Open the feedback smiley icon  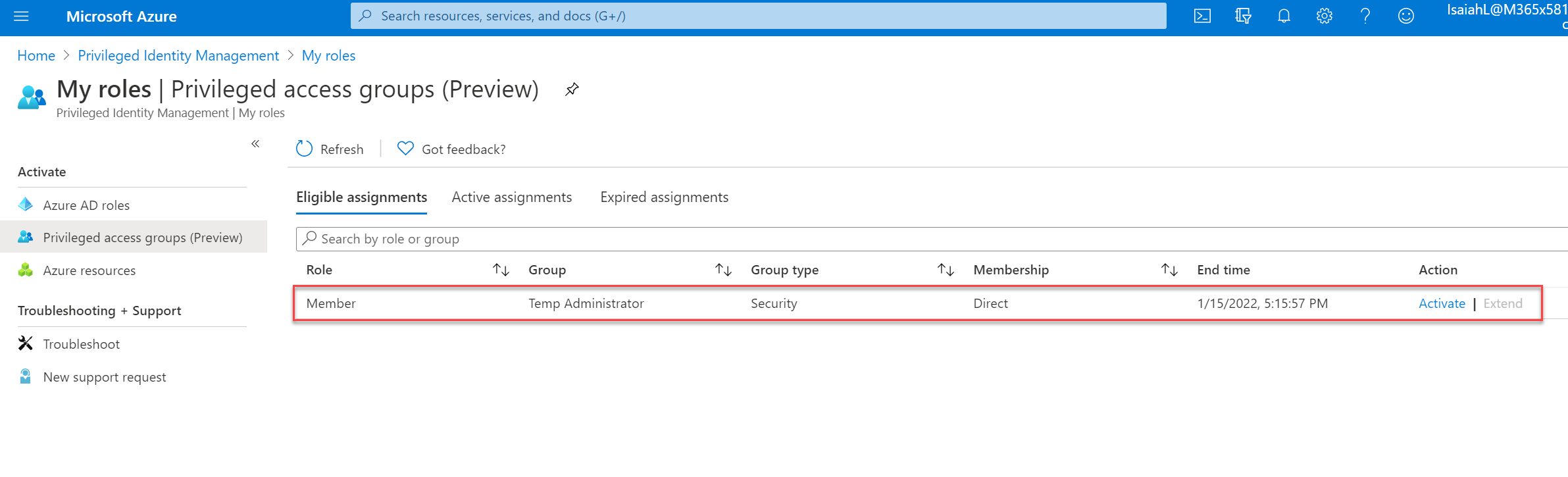1406,16
